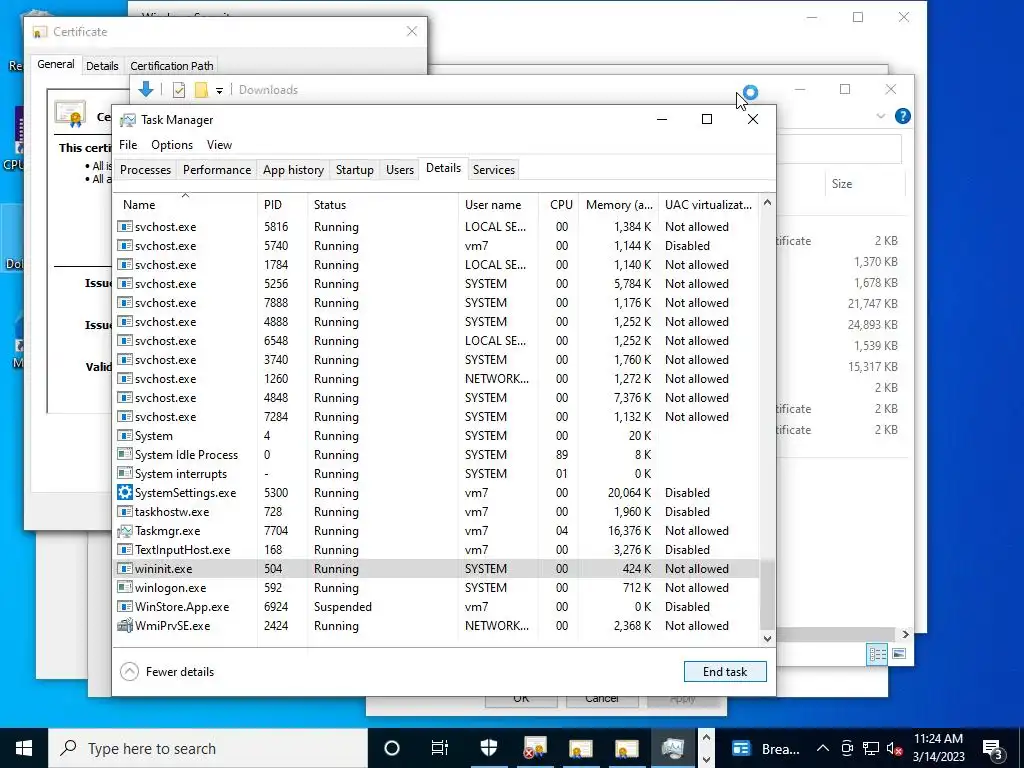Click the network tray icon

pyautogui.click(x=871, y=748)
